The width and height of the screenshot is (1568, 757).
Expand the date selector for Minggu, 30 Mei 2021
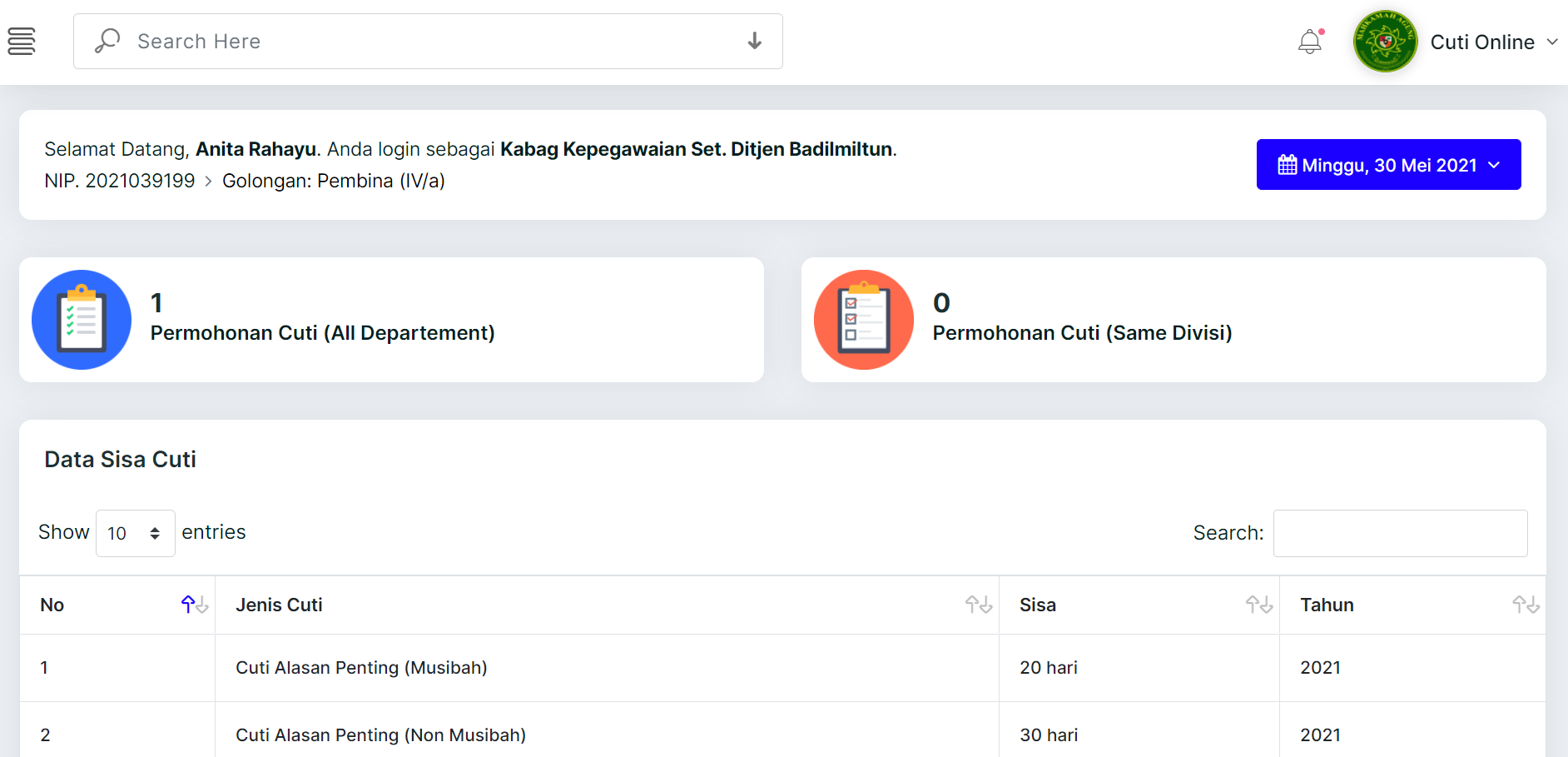[x=1496, y=164]
